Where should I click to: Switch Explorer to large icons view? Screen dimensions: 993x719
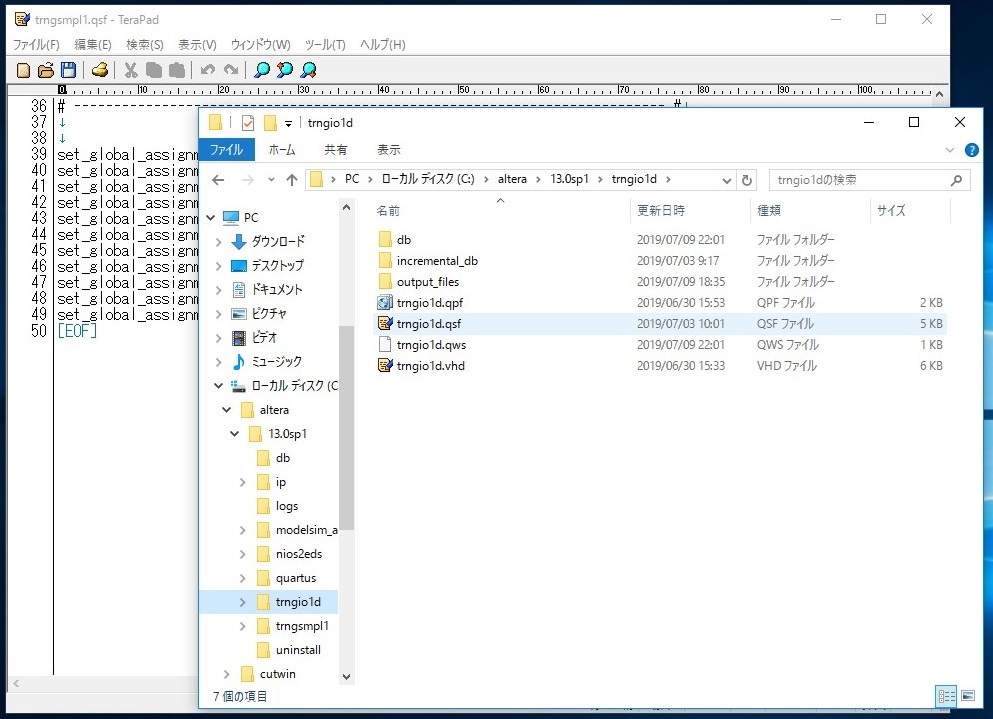968,696
